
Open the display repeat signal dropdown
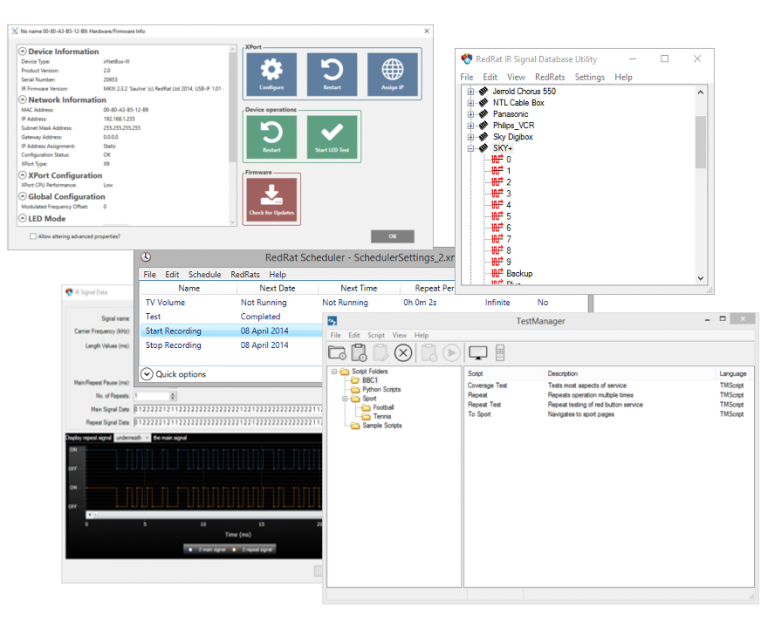click(x=131, y=437)
